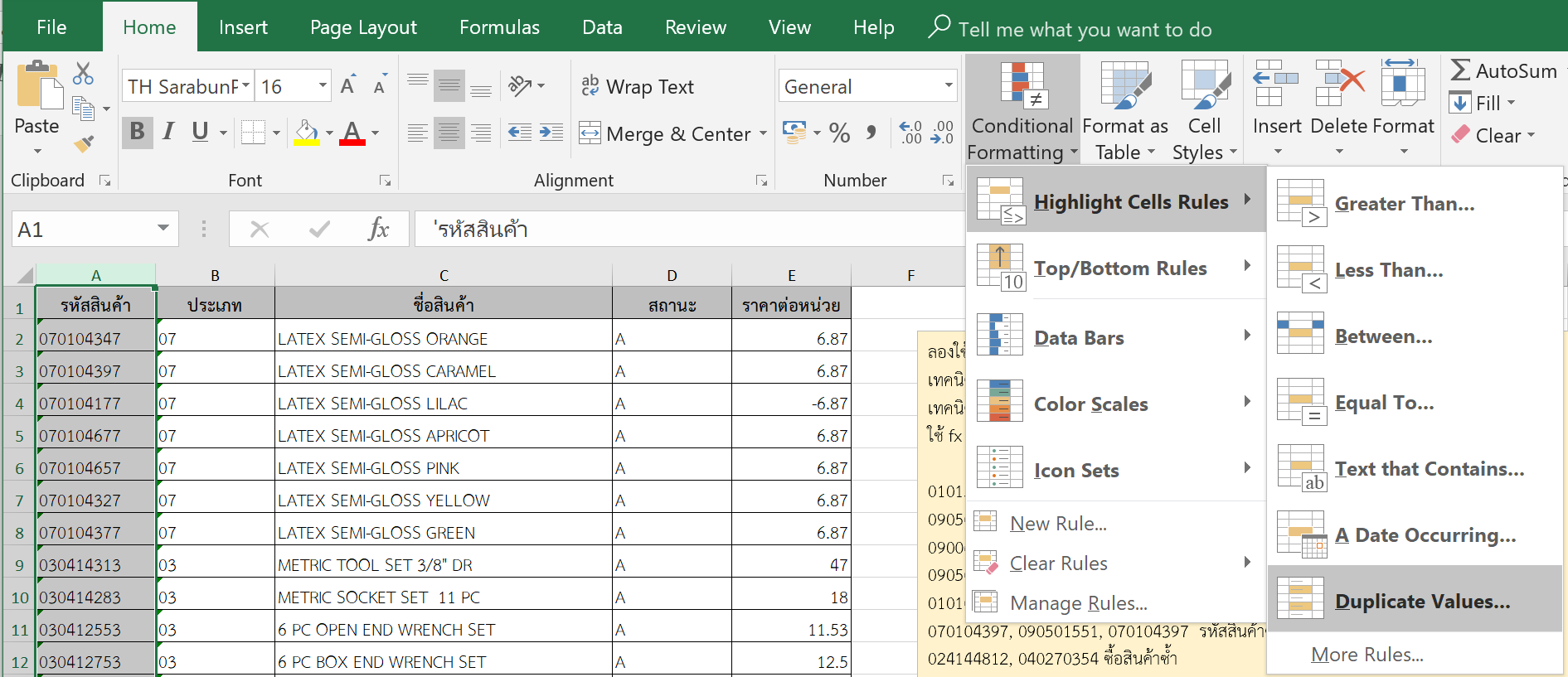Apply the red Font Color A icon

pyautogui.click(x=352, y=132)
